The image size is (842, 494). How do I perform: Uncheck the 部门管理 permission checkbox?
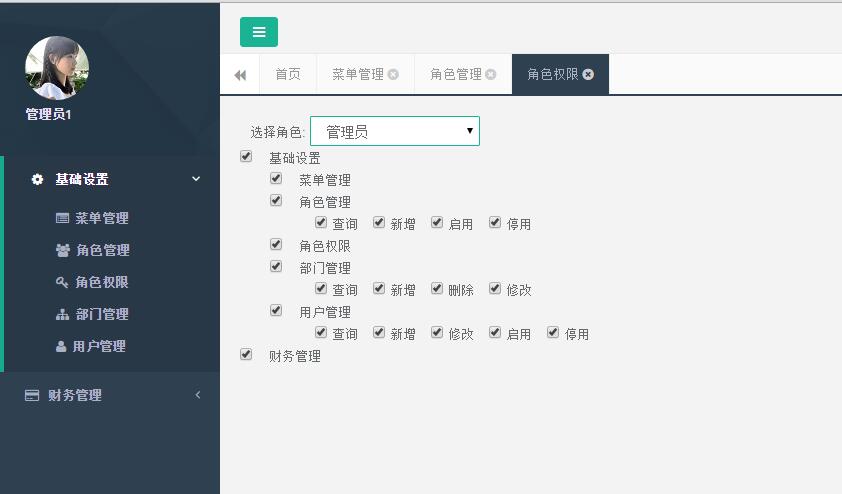pyautogui.click(x=276, y=266)
